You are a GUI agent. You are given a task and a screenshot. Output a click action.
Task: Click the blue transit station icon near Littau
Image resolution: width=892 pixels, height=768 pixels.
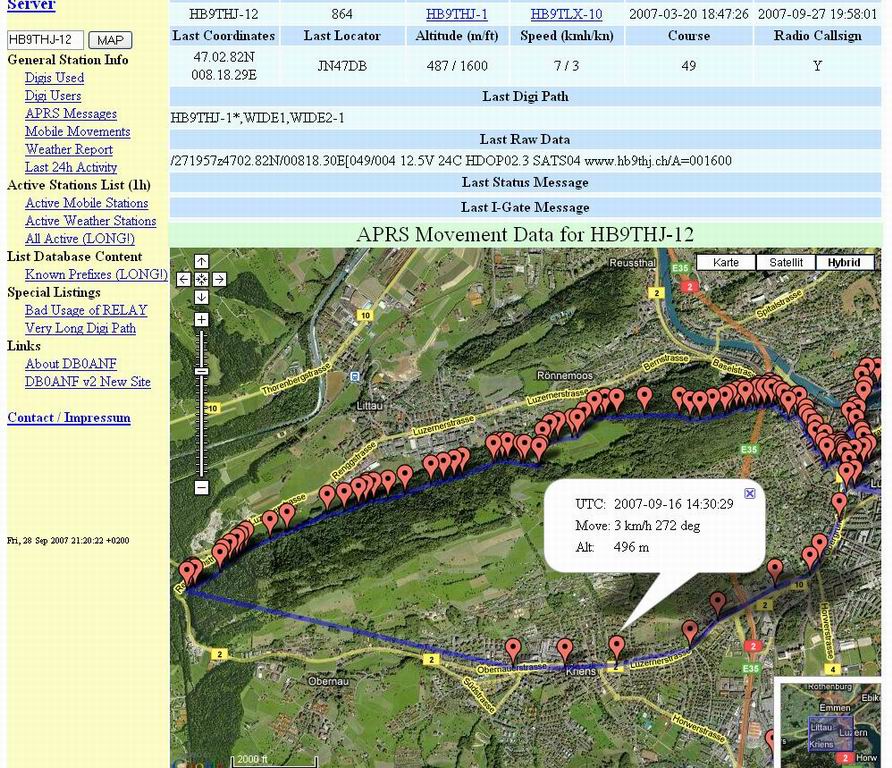tap(355, 377)
